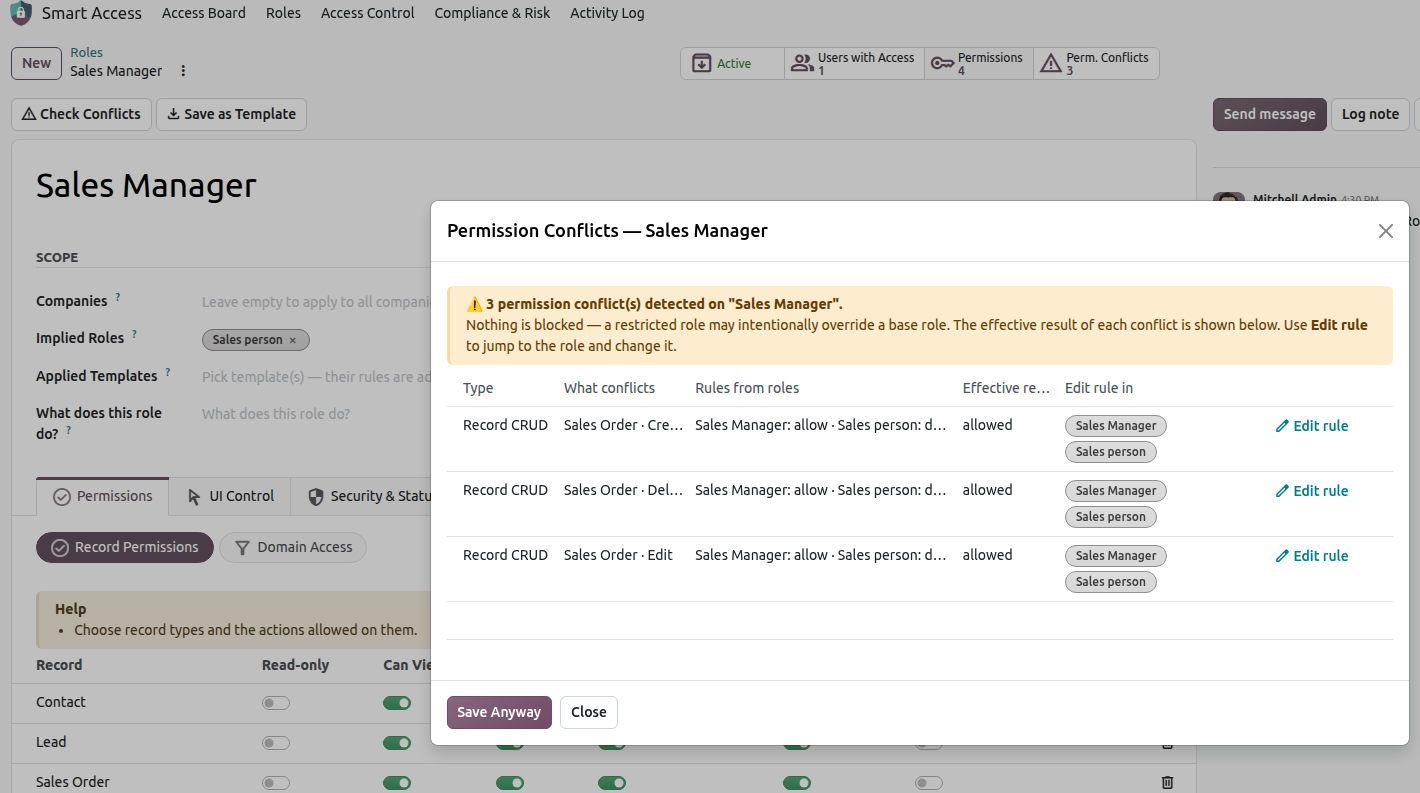
Task: Remove the Sales person implied role tag
Action: (x=293, y=340)
